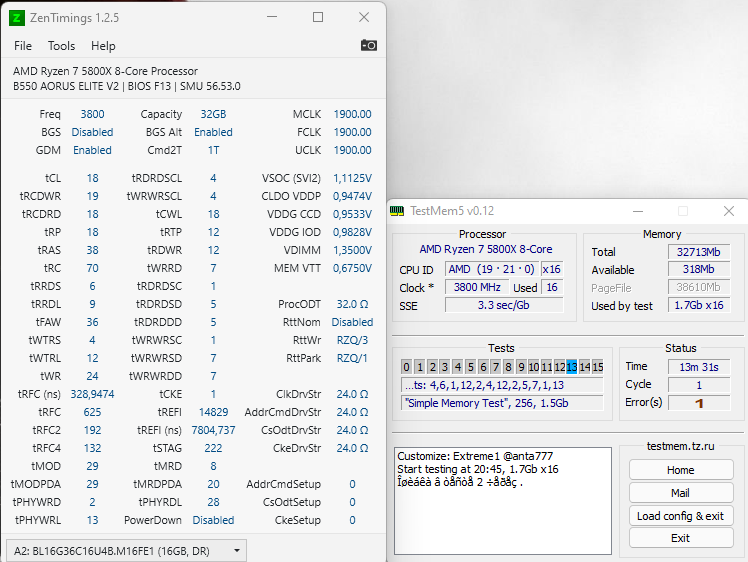Click the TestMem5 memory chip app icon

[x=397, y=211]
